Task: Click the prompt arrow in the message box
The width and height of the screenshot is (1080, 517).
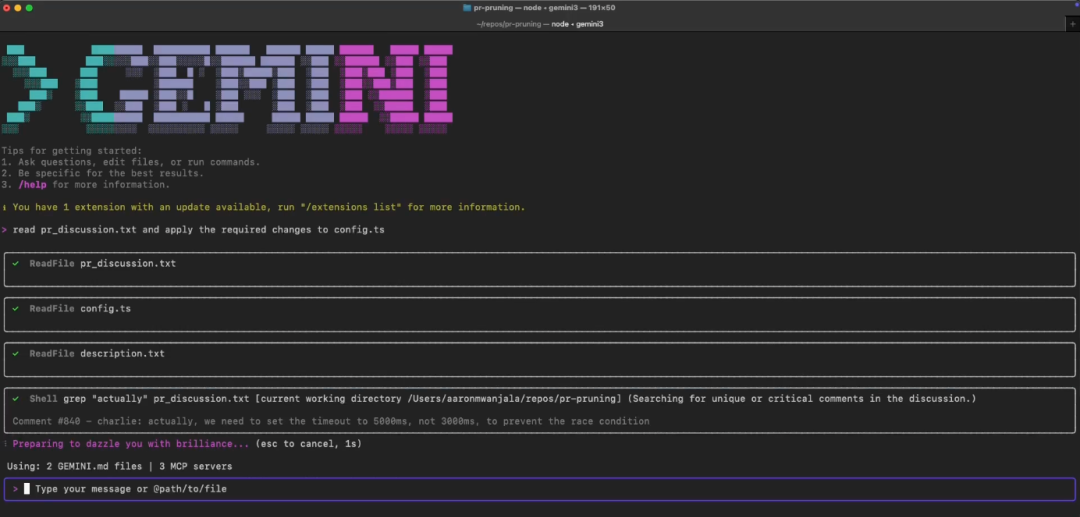Action: [x=16, y=490]
